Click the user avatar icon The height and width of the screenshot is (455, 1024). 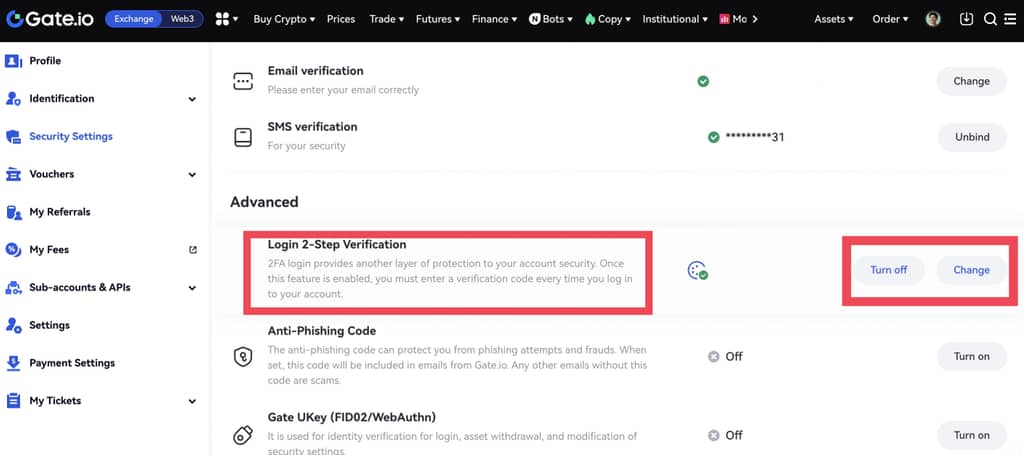click(x=933, y=19)
